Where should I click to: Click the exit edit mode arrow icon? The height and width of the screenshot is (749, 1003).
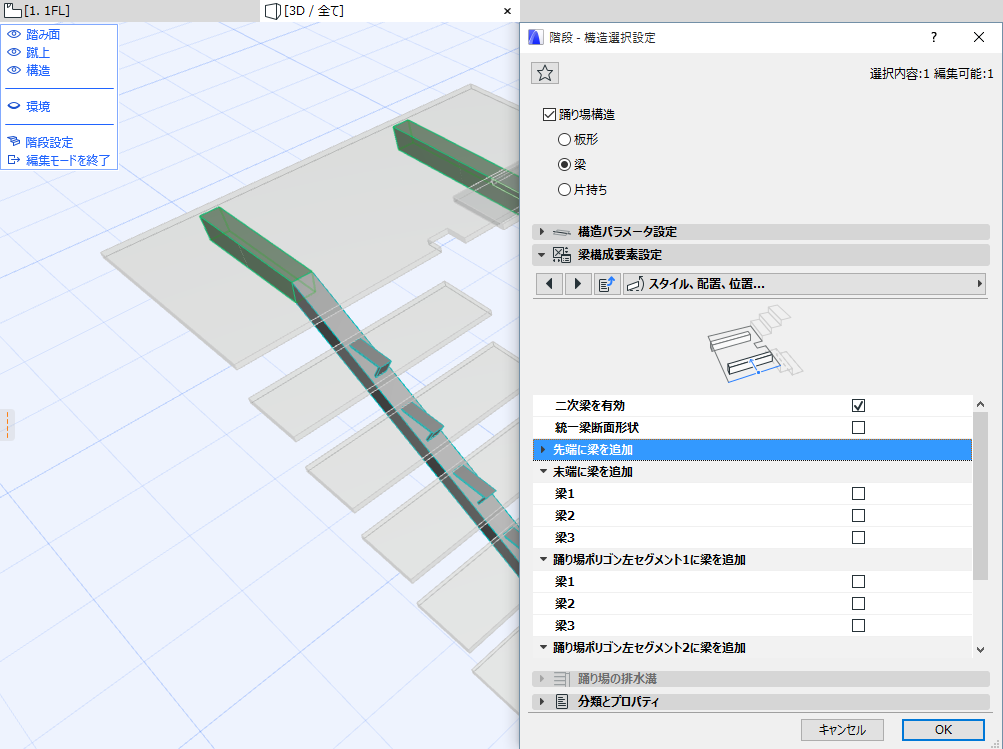point(14,160)
